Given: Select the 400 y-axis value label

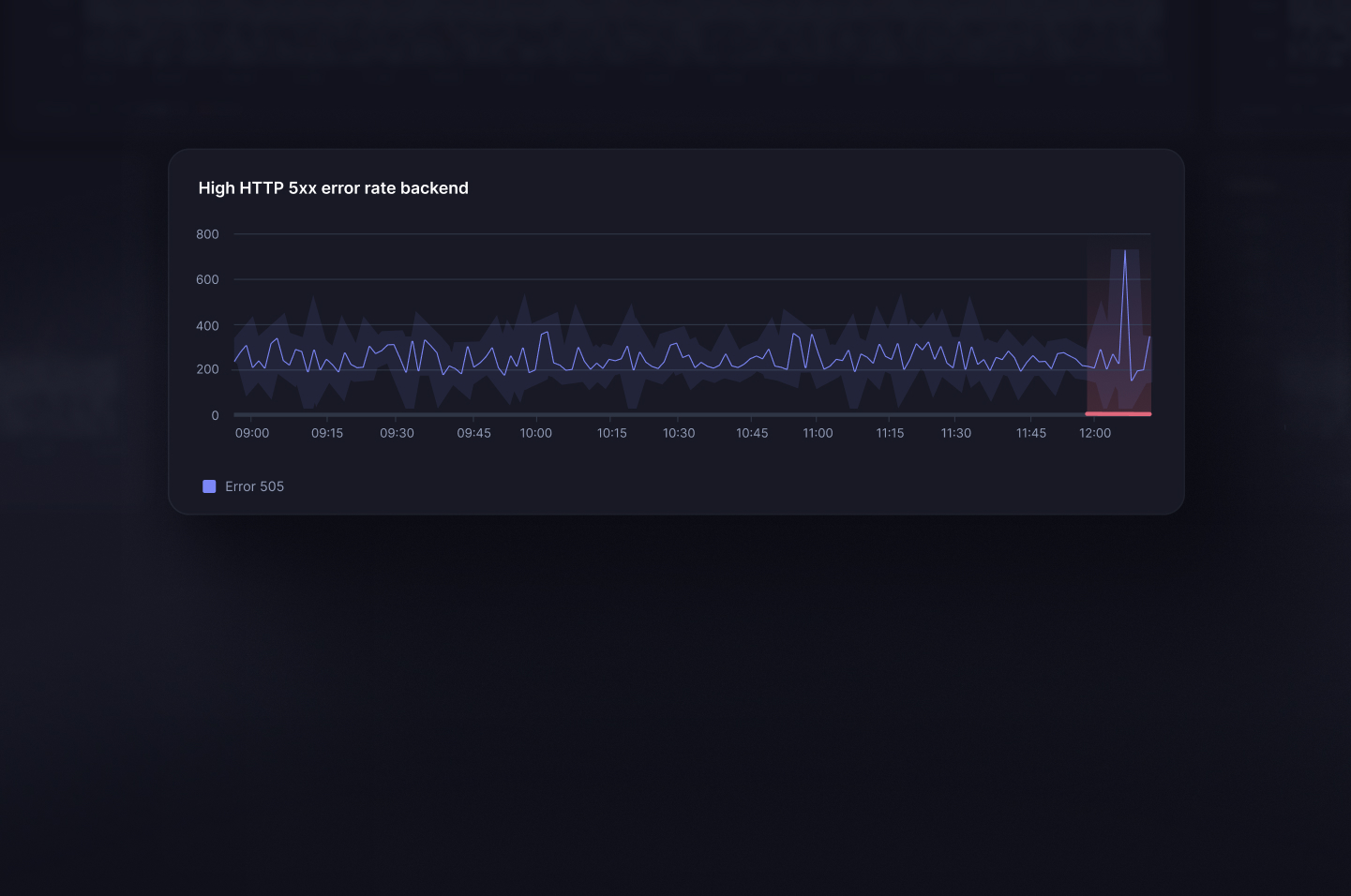Looking at the screenshot, I should (x=207, y=326).
